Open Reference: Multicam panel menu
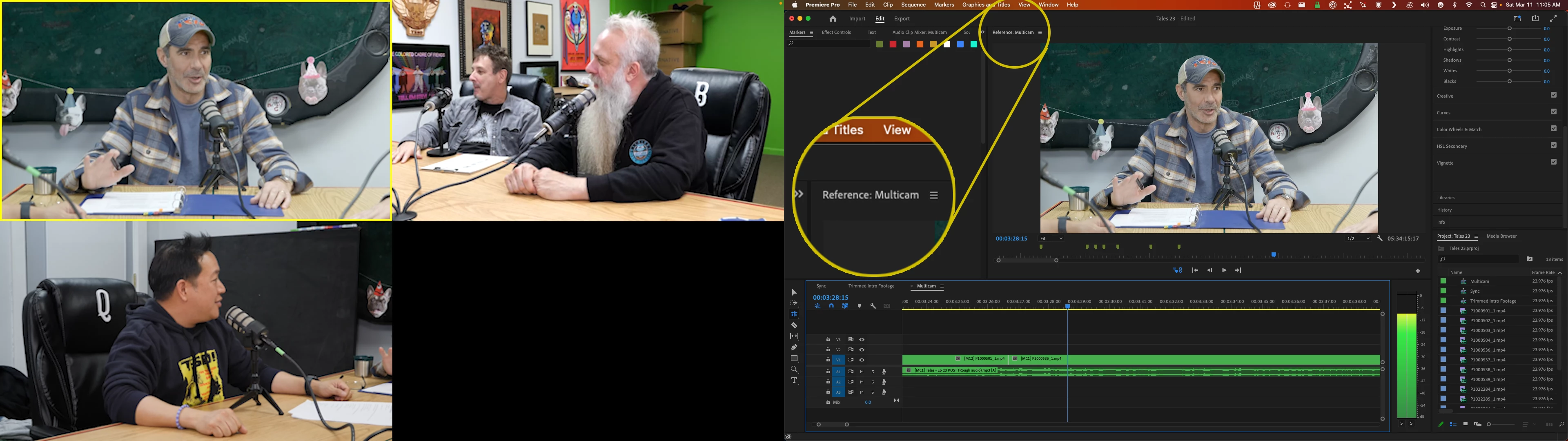1568x441 pixels. tap(1040, 33)
